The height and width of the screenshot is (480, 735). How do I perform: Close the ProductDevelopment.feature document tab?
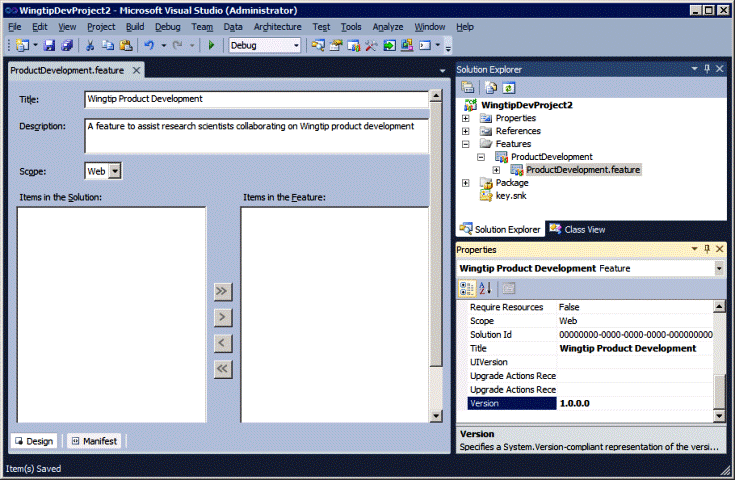[136, 70]
